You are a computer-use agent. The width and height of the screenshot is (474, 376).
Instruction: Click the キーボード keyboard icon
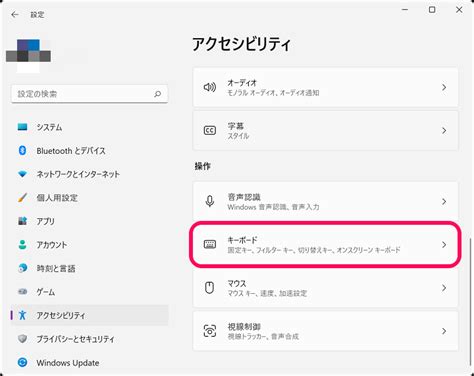point(210,244)
